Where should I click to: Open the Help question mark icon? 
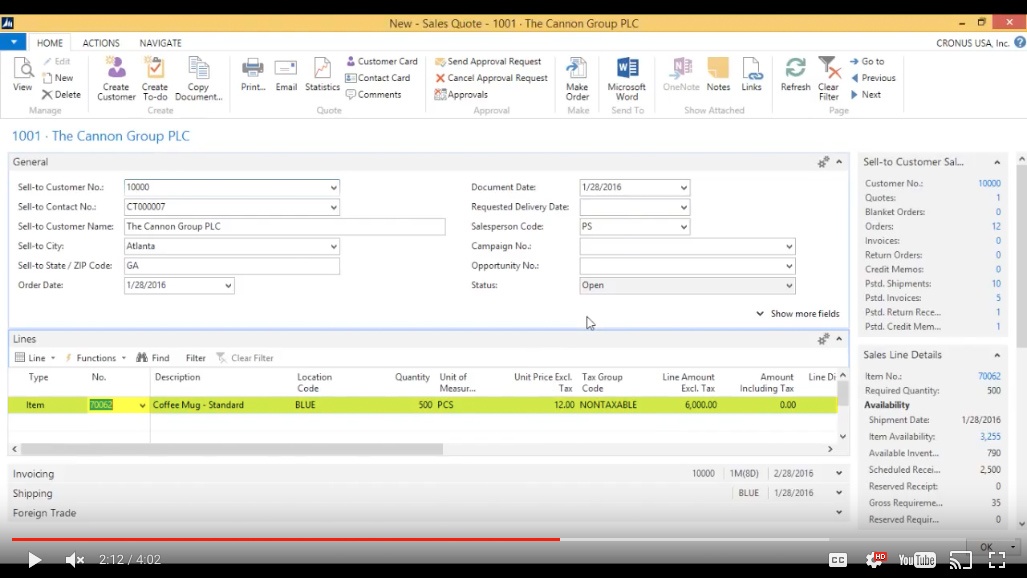tap(1020, 43)
